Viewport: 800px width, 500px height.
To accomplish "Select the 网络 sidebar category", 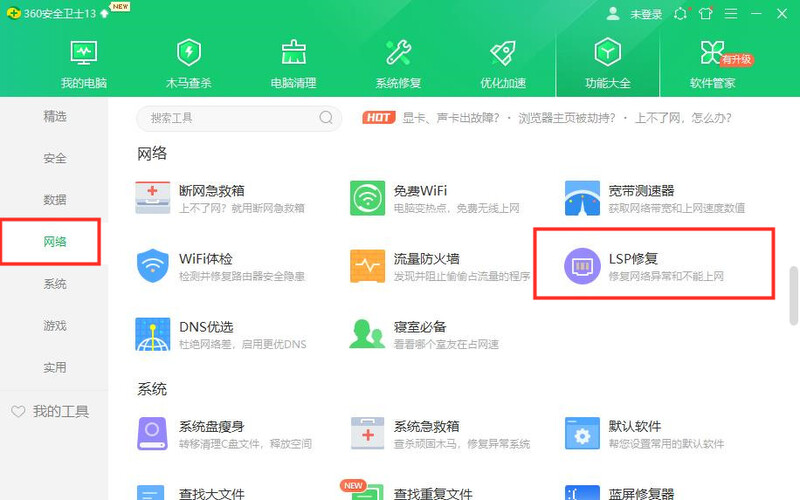I will [x=54, y=242].
